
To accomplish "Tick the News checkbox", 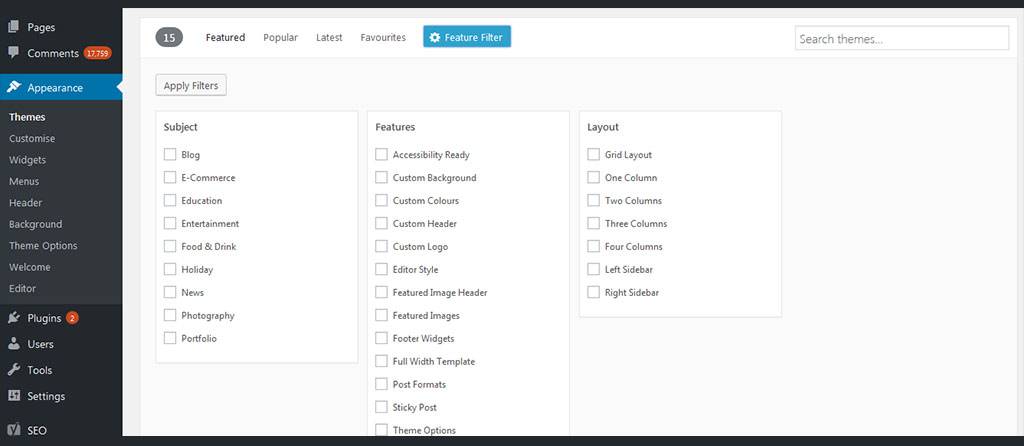I will (170, 291).
